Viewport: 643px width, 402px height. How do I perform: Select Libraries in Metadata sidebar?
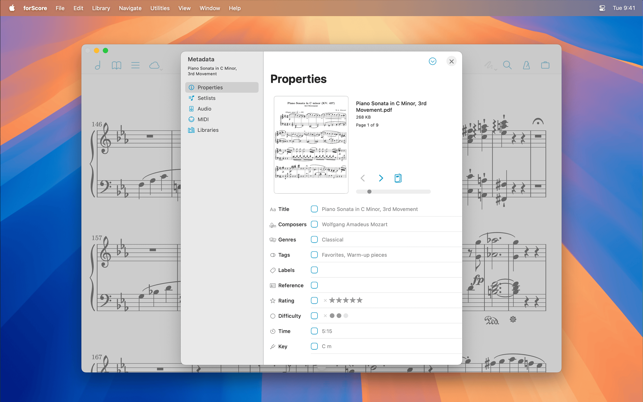click(222, 130)
